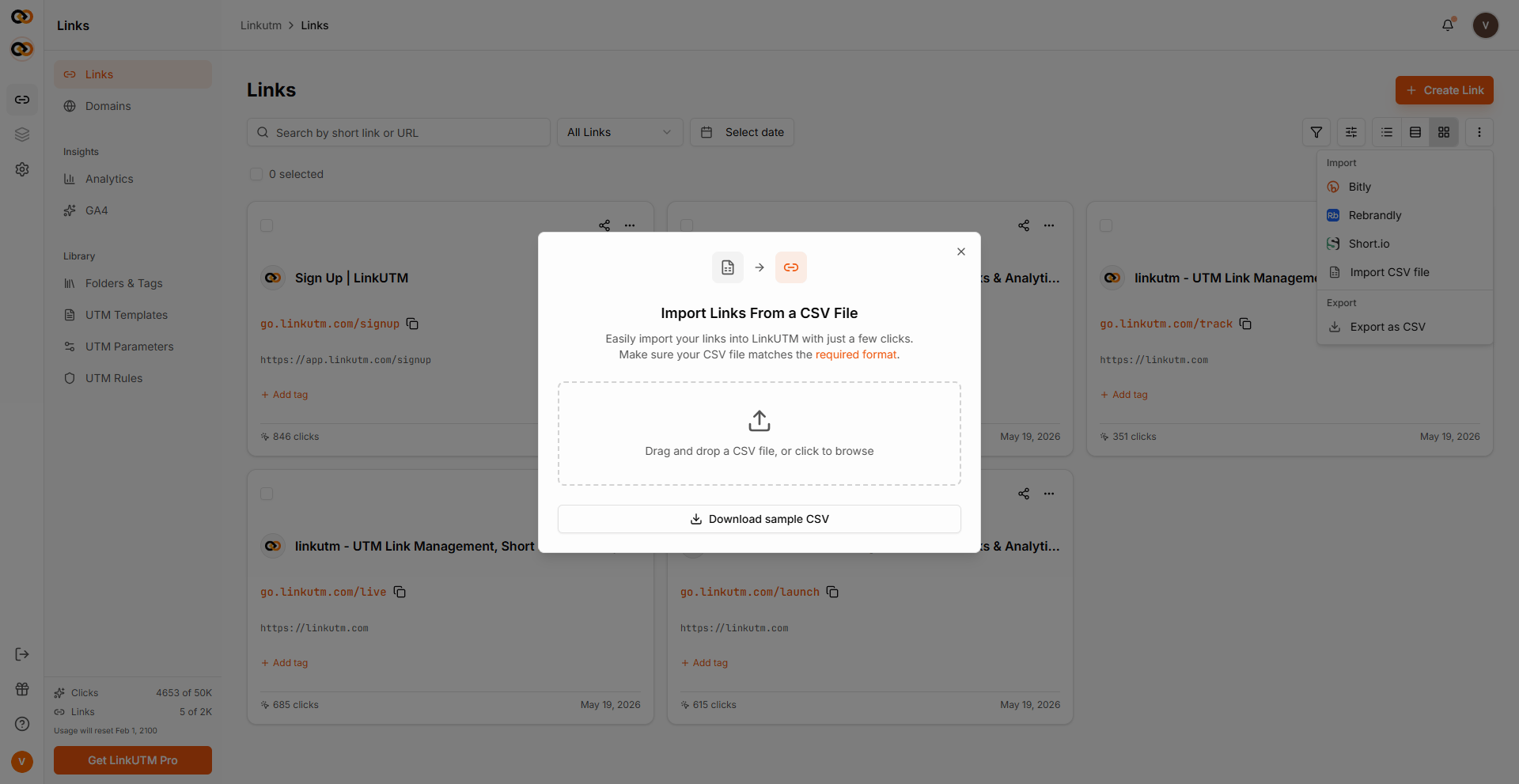1519x784 pixels.
Task: Switch to list view icon
Action: click(1387, 132)
